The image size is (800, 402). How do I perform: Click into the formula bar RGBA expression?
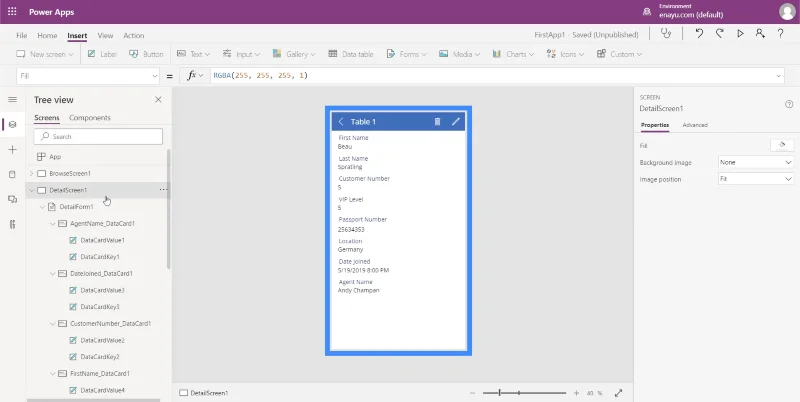[261, 76]
